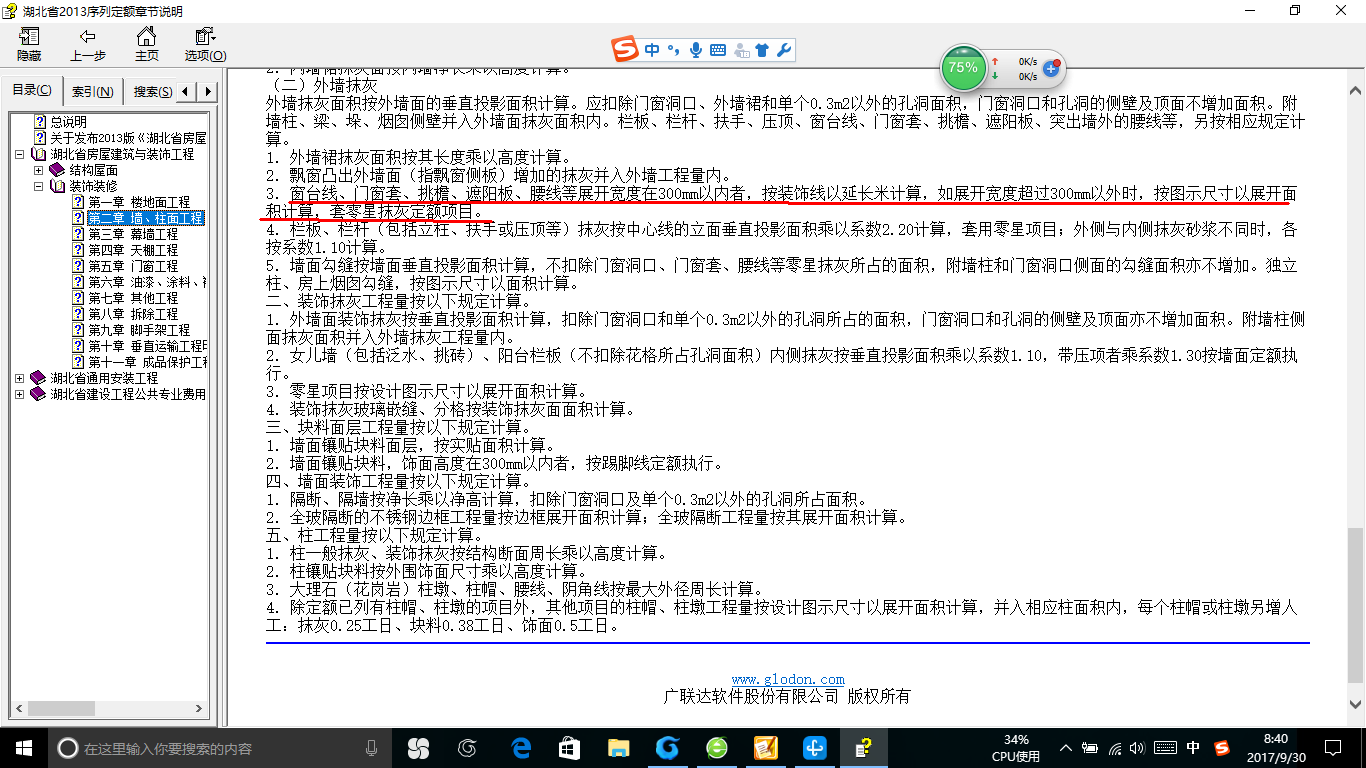
Task: Select 第十章 垂直运输工程 chapter
Action: pos(146,346)
